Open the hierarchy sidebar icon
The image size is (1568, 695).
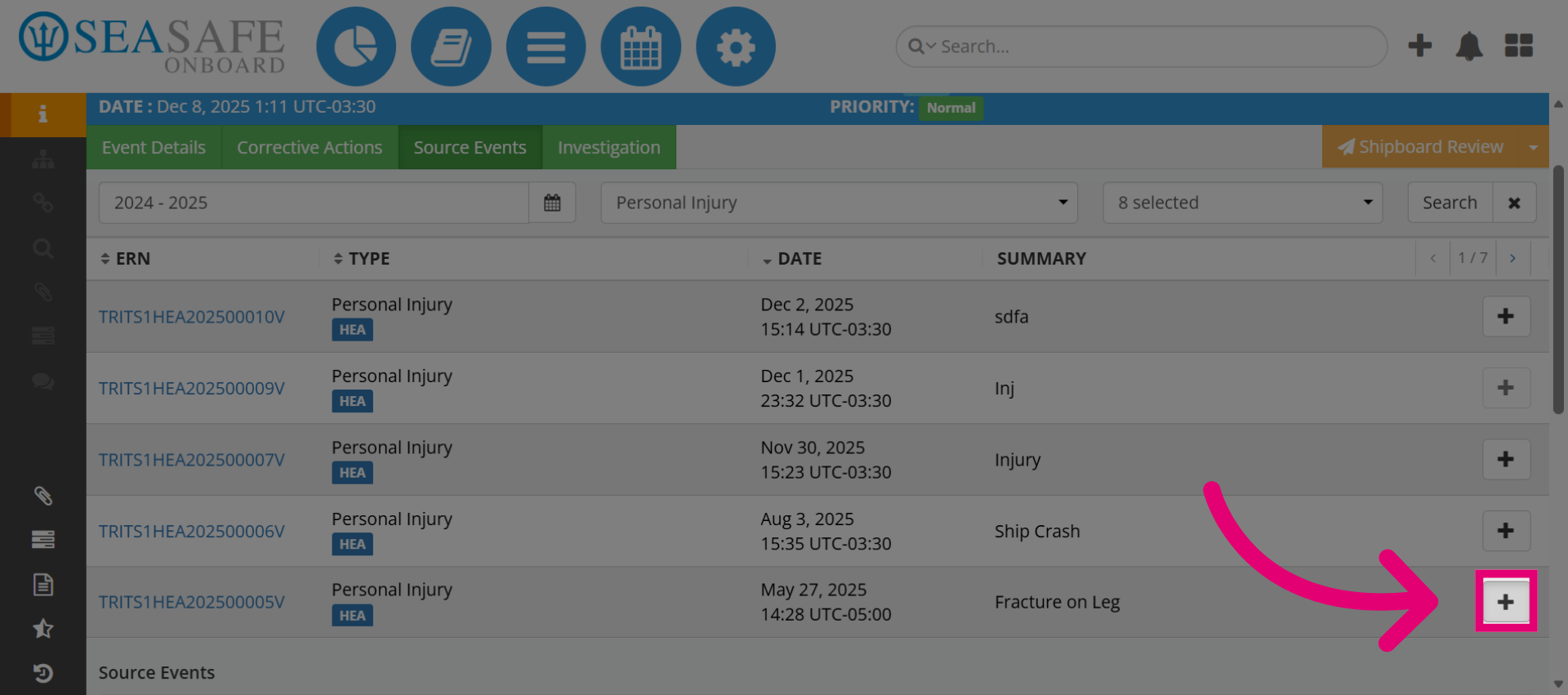43,159
